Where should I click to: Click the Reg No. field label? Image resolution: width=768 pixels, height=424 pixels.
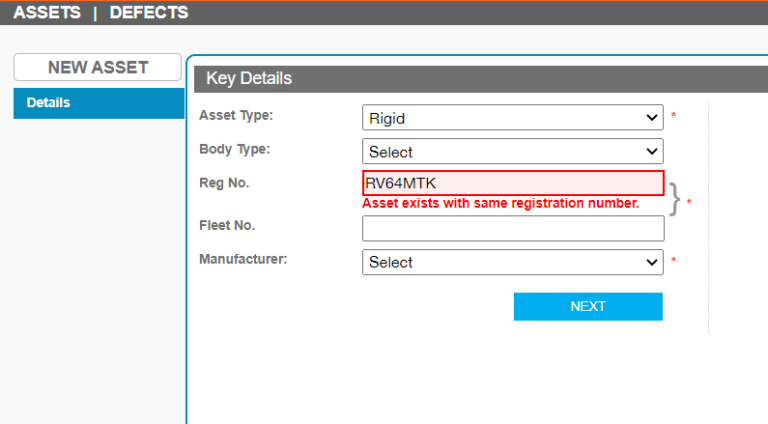click(x=224, y=182)
